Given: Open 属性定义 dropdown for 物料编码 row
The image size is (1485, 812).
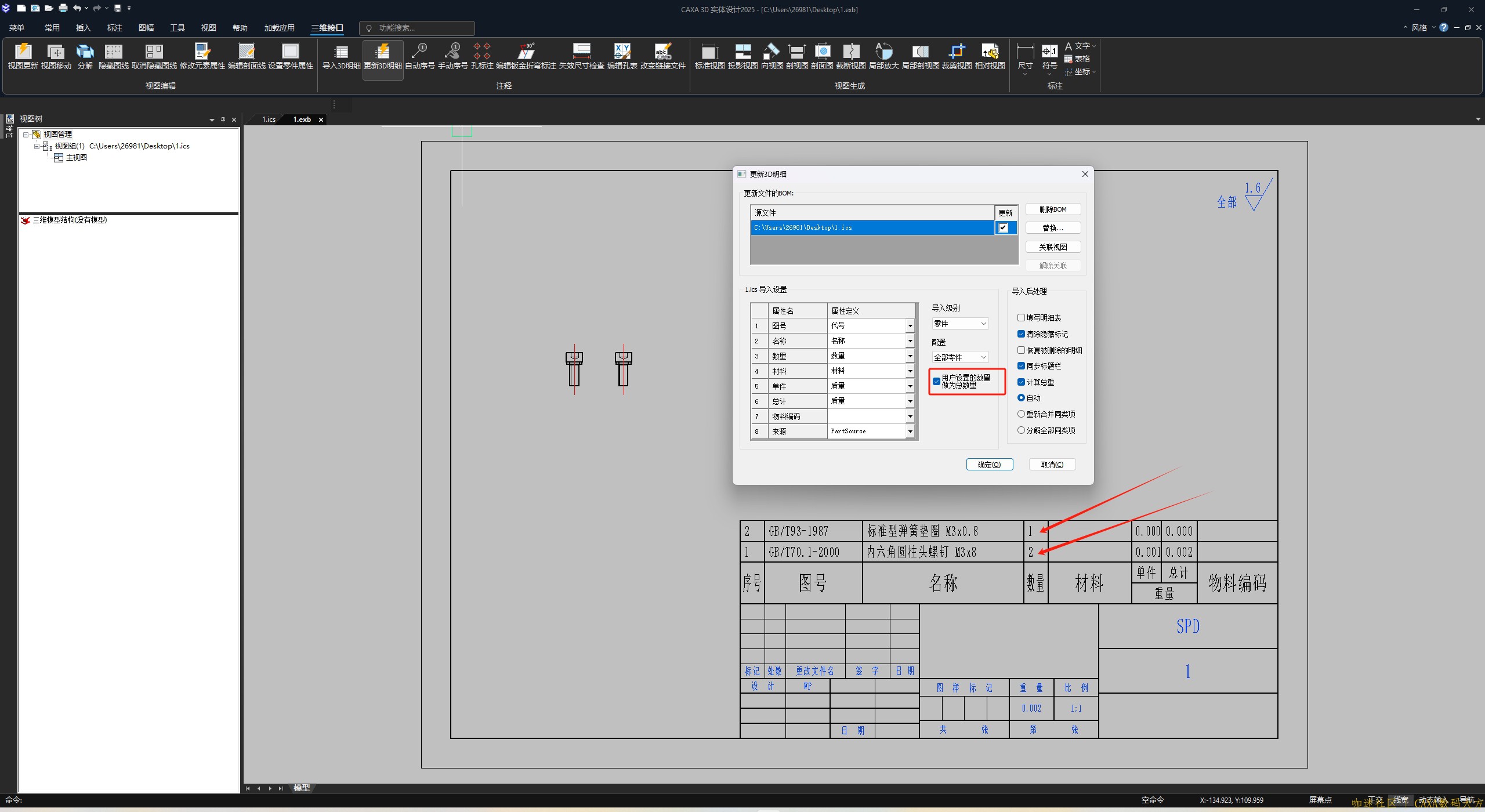Looking at the screenshot, I should point(910,416).
